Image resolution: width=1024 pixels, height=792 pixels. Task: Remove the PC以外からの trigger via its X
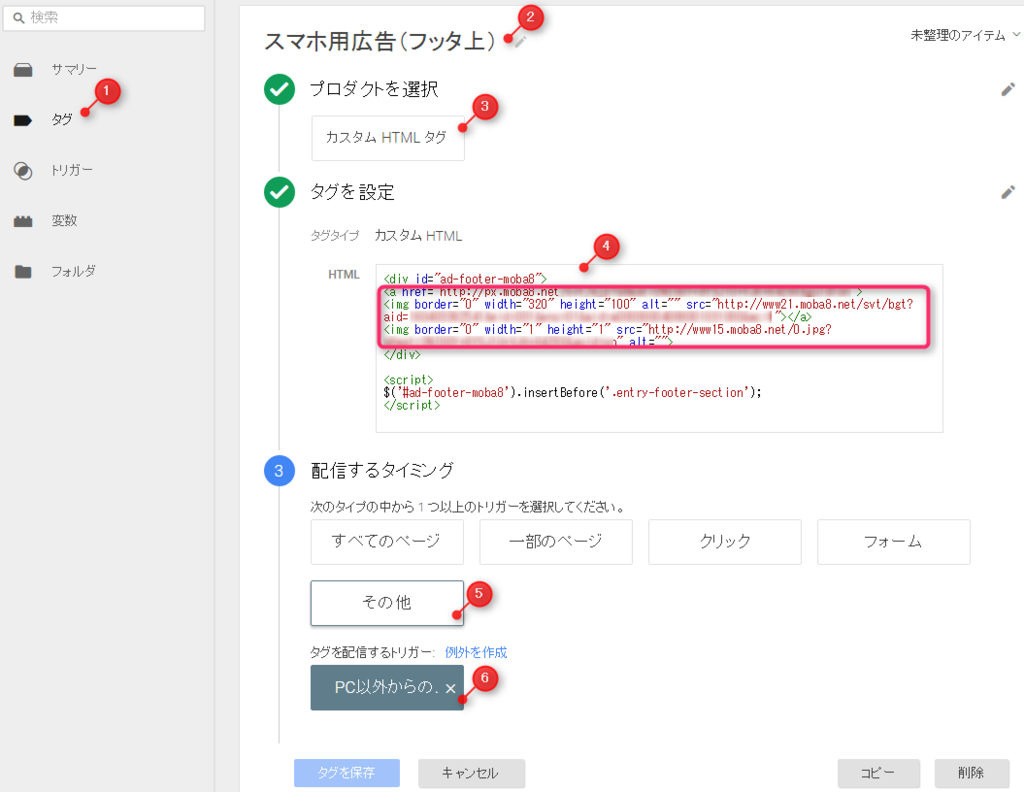pos(449,688)
